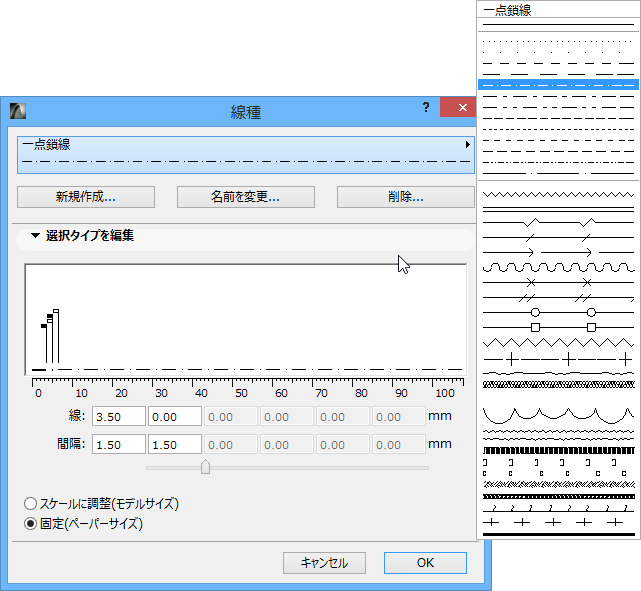
Task: Click the first 線 field showing 3.50
Action: 119,417
